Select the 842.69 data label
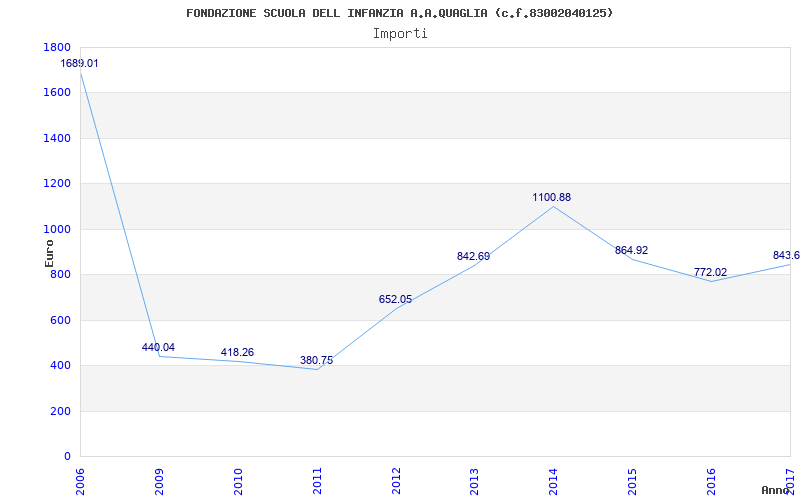Viewport: 800px width, 500px height. [x=473, y=257]
